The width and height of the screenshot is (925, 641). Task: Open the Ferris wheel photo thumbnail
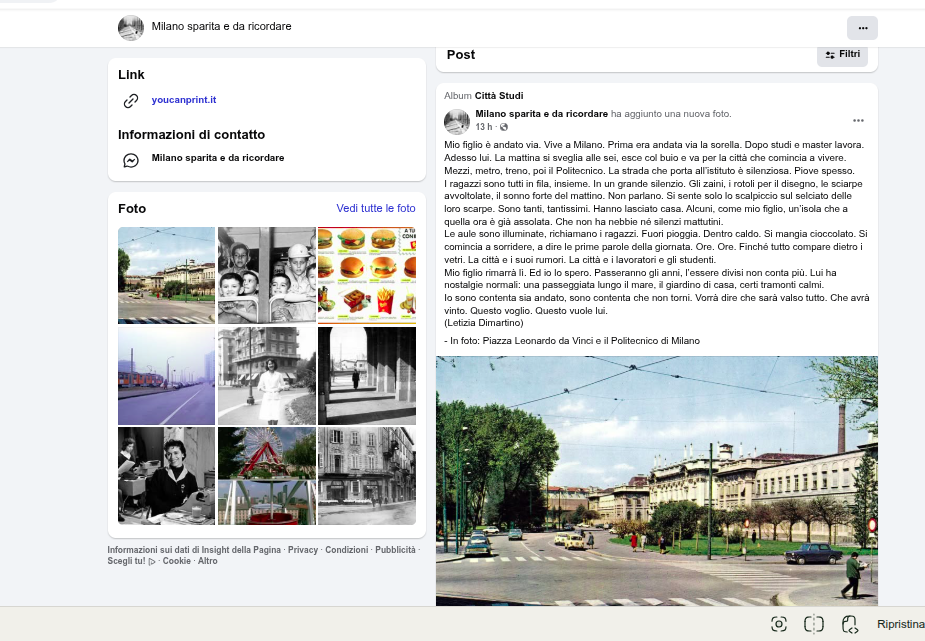tap(266, 476)
